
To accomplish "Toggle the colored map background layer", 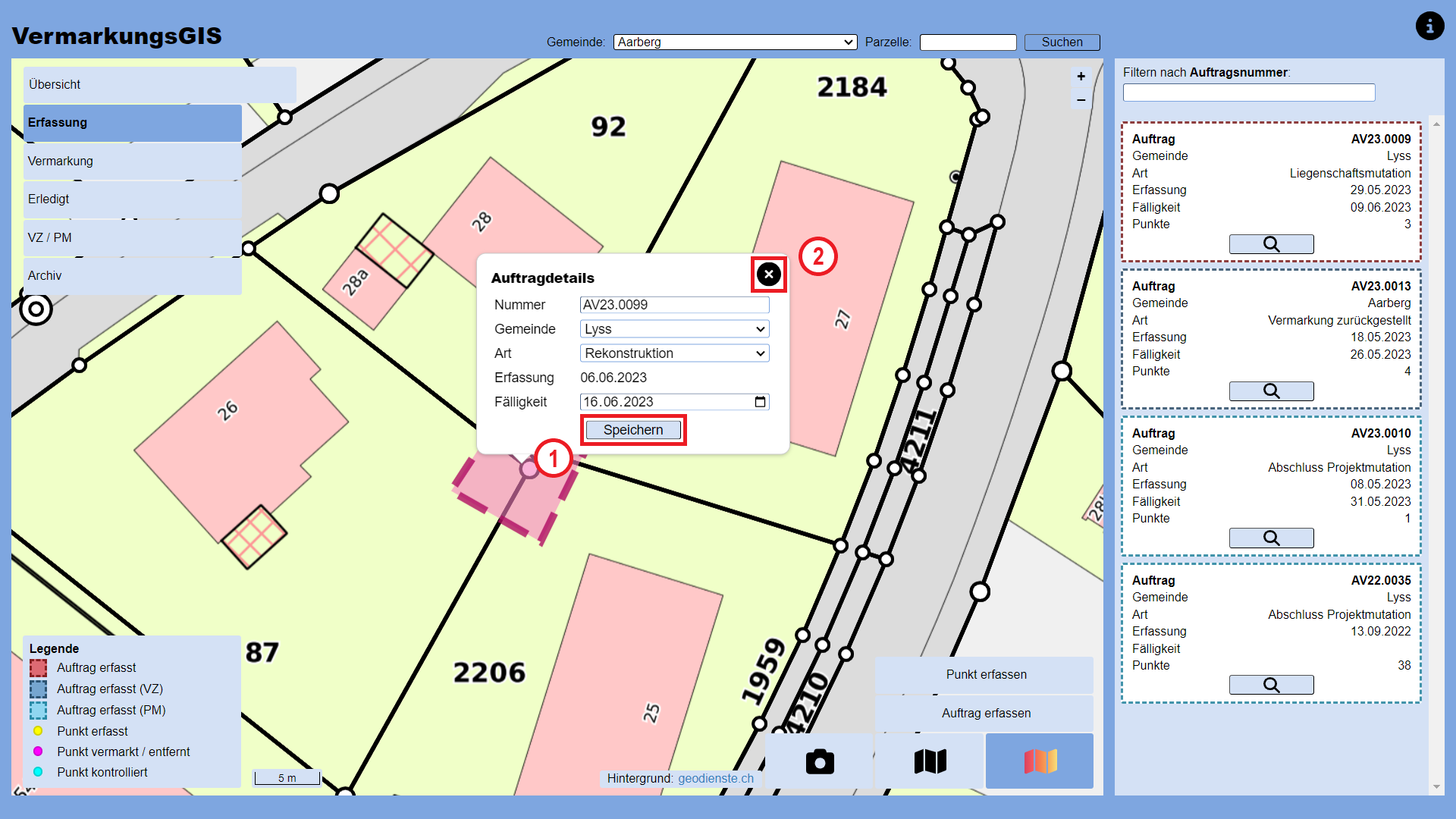I will (x=1039, y=761).
